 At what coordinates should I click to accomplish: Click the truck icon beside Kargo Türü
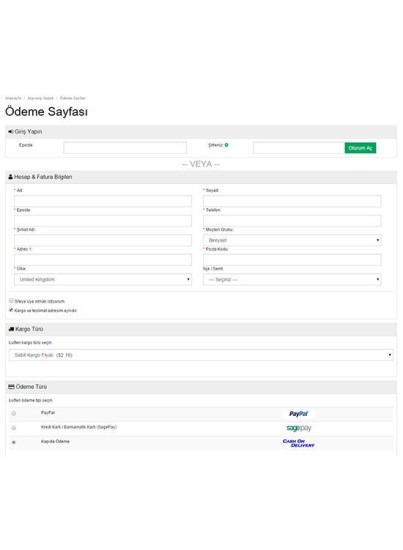11,329
